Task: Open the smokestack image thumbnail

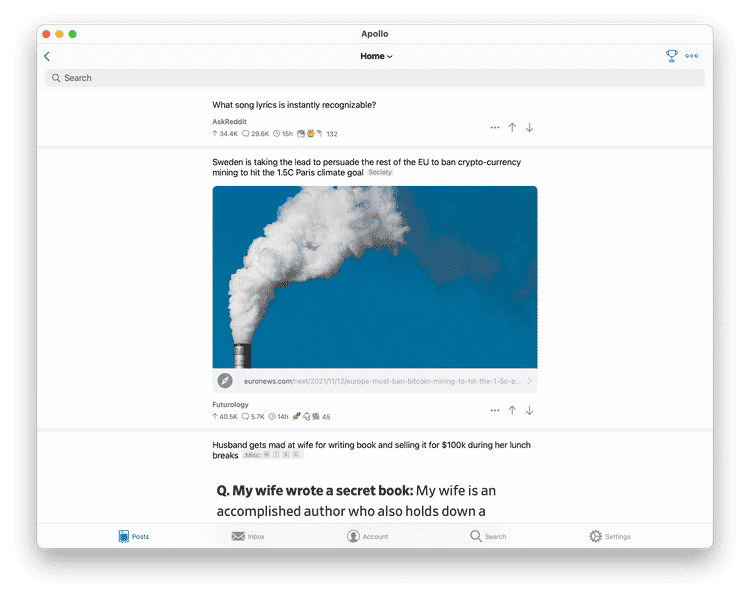Action: 375,277
